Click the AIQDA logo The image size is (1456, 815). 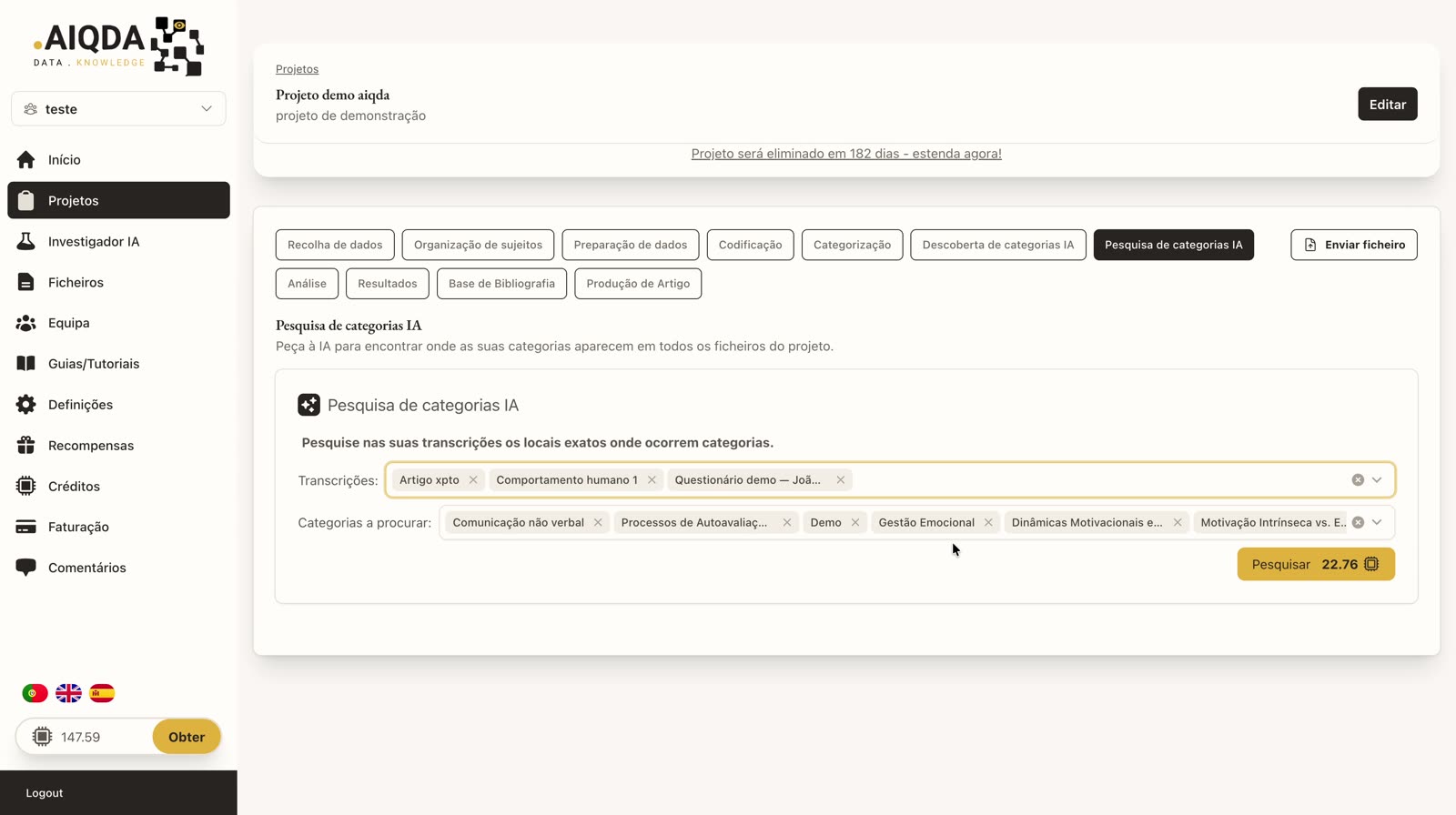click(x=118, y=46)
